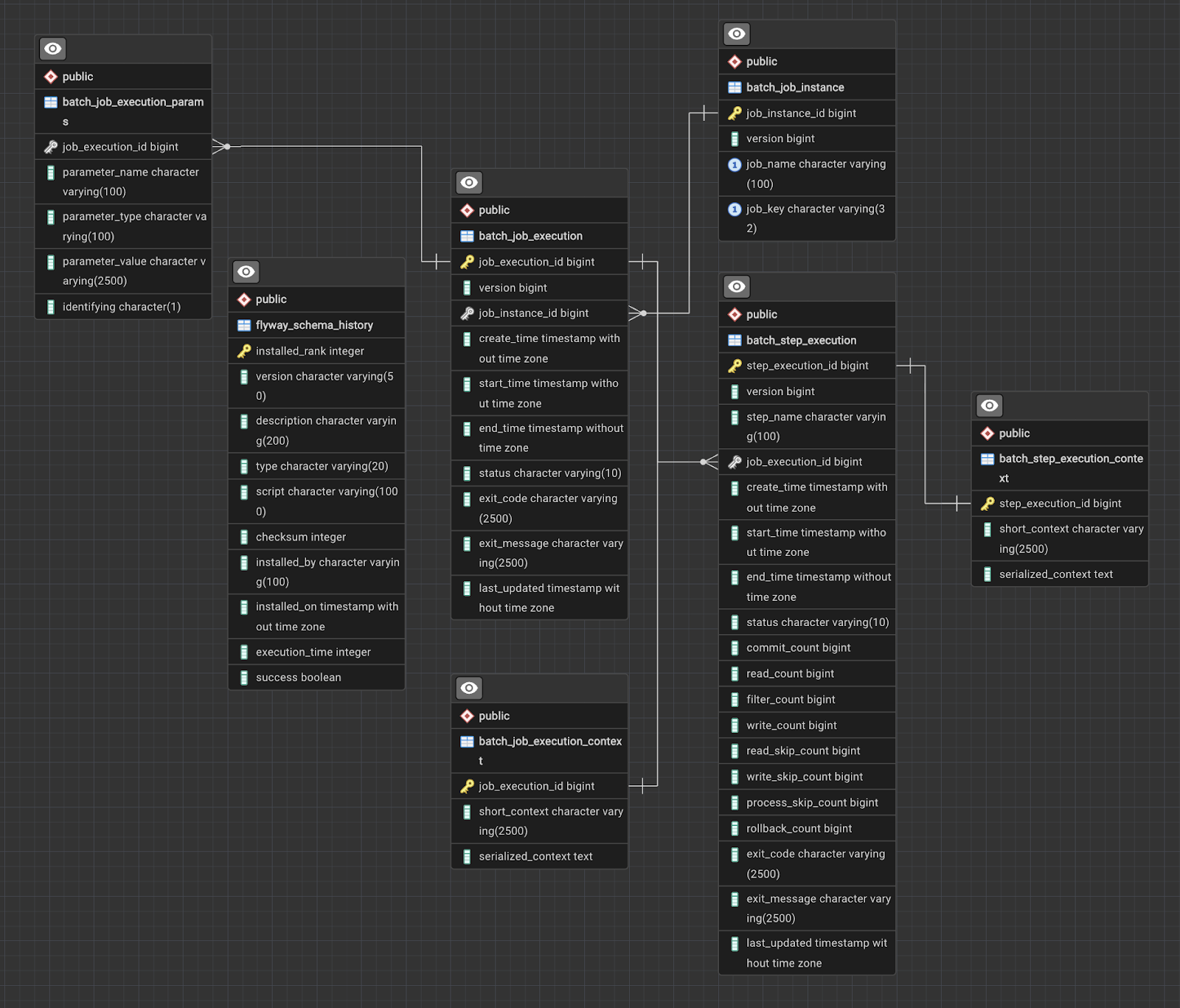Toggle eye icon on batch_job_execution_params table
This screenshot has height=1008, width=1180.
52,49
